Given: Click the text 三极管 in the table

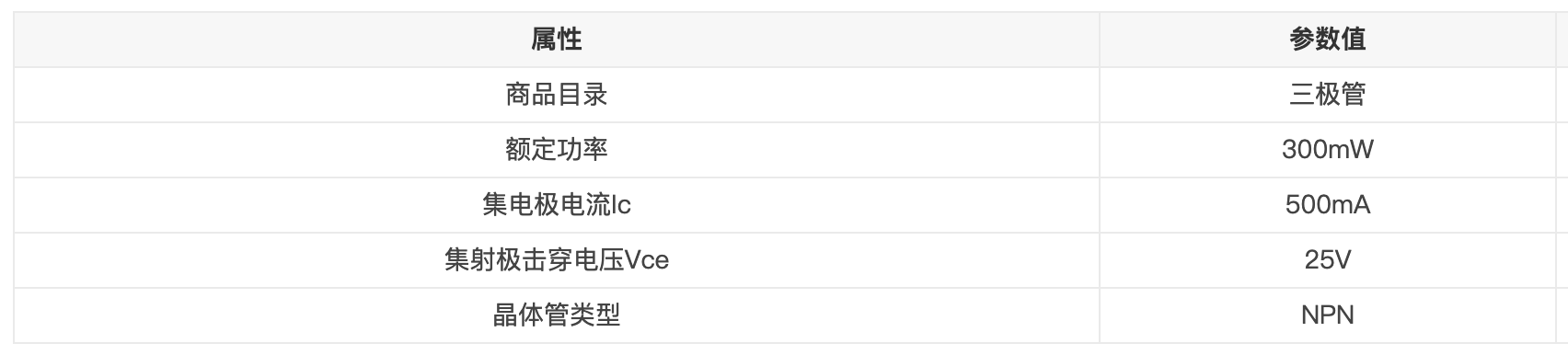Looking at the screenshot, I should coord(1327,95).
